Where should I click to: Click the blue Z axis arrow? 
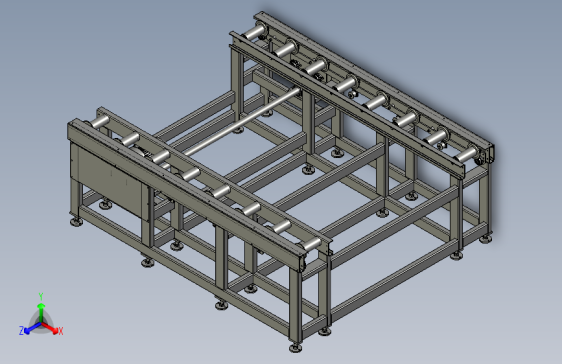[33, 328]
